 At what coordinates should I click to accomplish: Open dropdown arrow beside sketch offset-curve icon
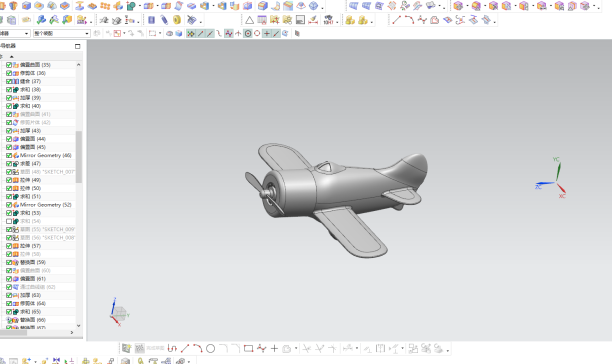(296, 349)
